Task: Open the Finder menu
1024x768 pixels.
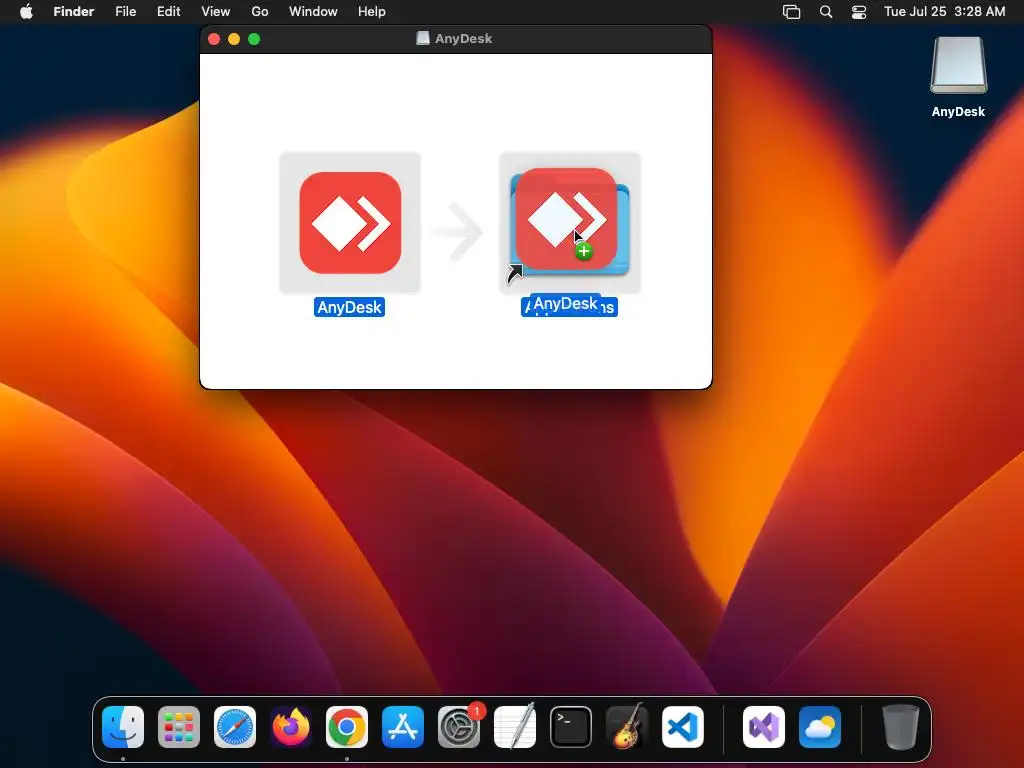Action: [x=74, y=12]
